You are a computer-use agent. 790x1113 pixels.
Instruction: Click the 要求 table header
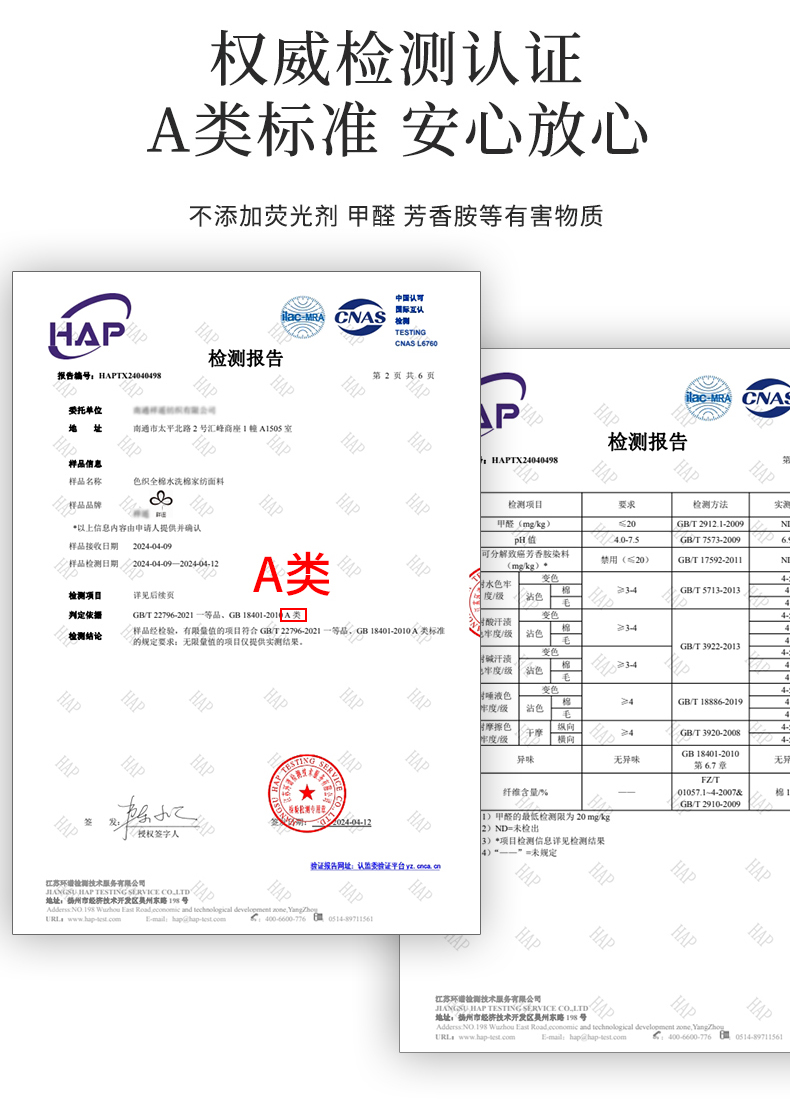tap(627, 505)
